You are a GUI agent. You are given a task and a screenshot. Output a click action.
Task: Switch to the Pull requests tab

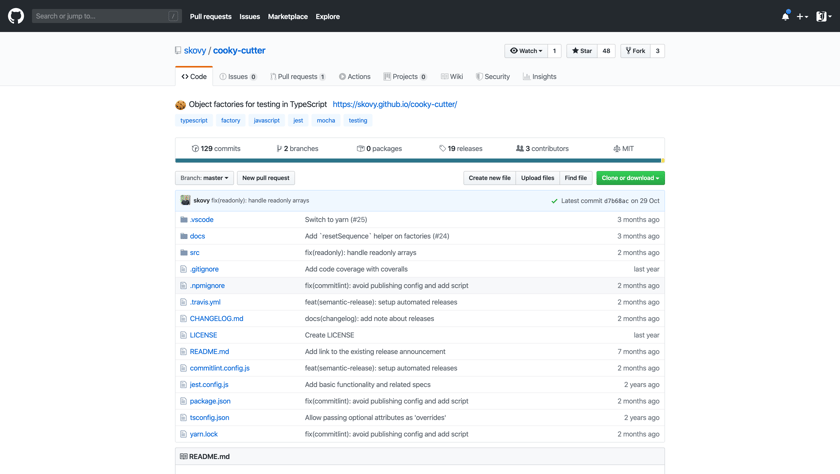point(298,77)
